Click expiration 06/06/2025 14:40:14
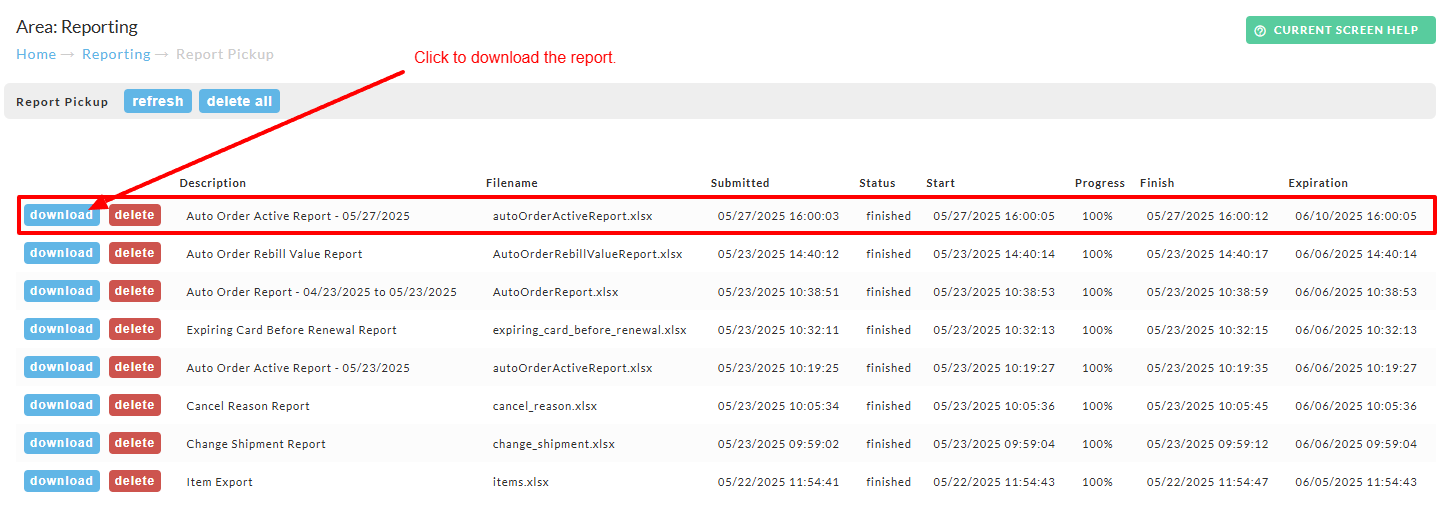Viewport: 1441px width, 531px height. [x=1356, y=254]
